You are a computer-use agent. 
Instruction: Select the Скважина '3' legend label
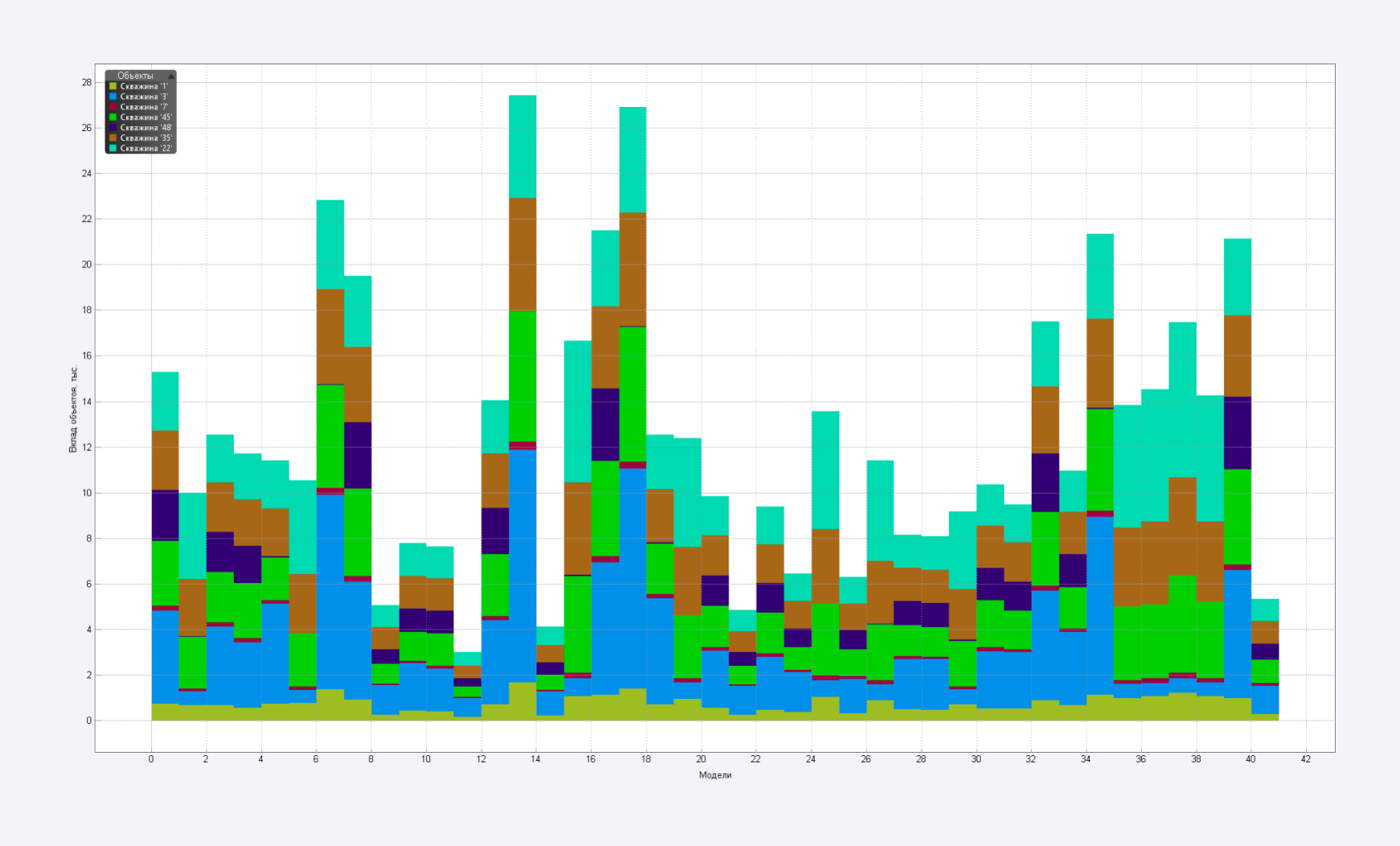click(144, 97)
